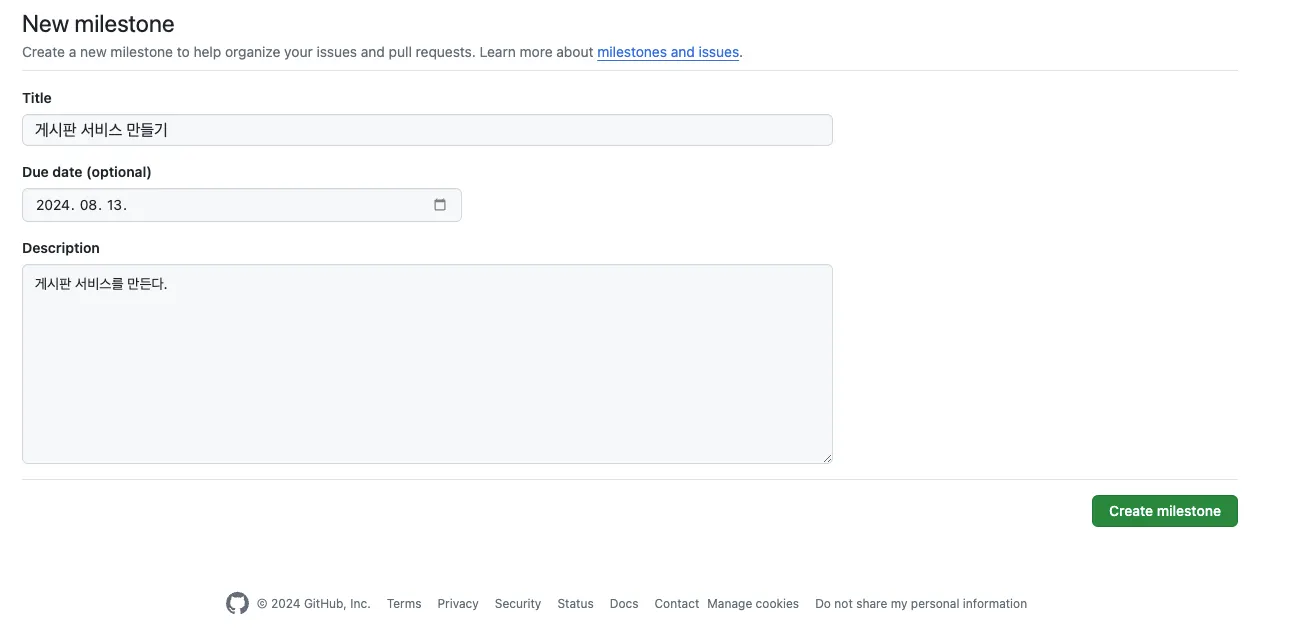1289x642 pixels.
Task: Click the GitHub logo in the footer
Action: 237,603
